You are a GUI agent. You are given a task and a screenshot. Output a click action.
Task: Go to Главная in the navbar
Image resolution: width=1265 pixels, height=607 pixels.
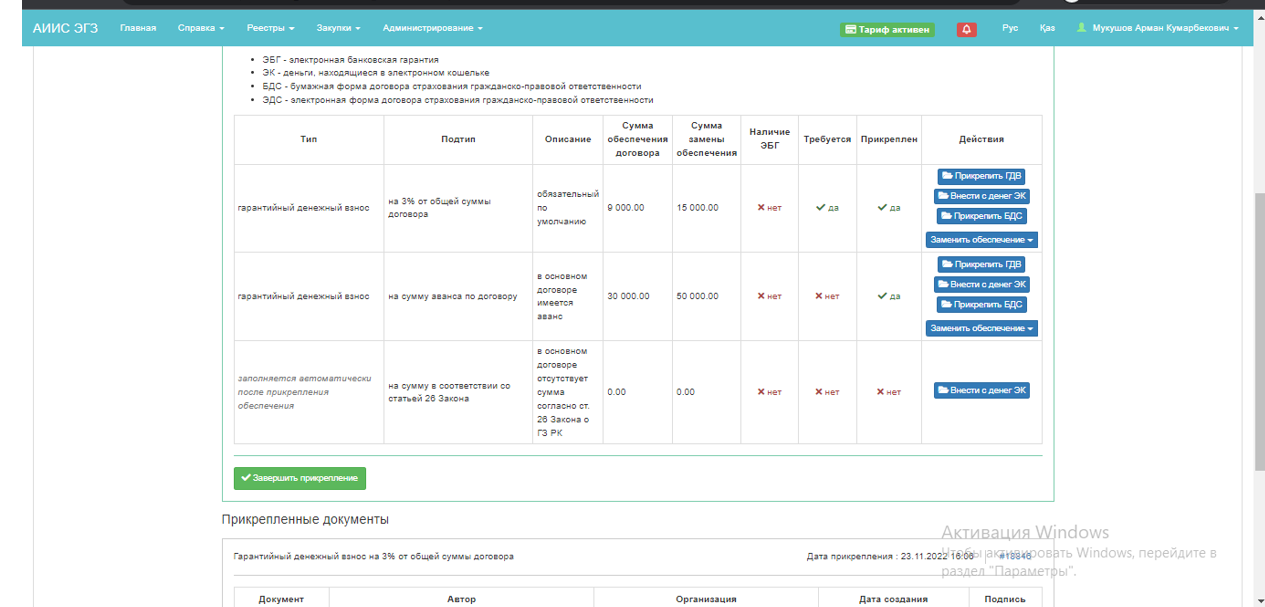click(138, 28)
